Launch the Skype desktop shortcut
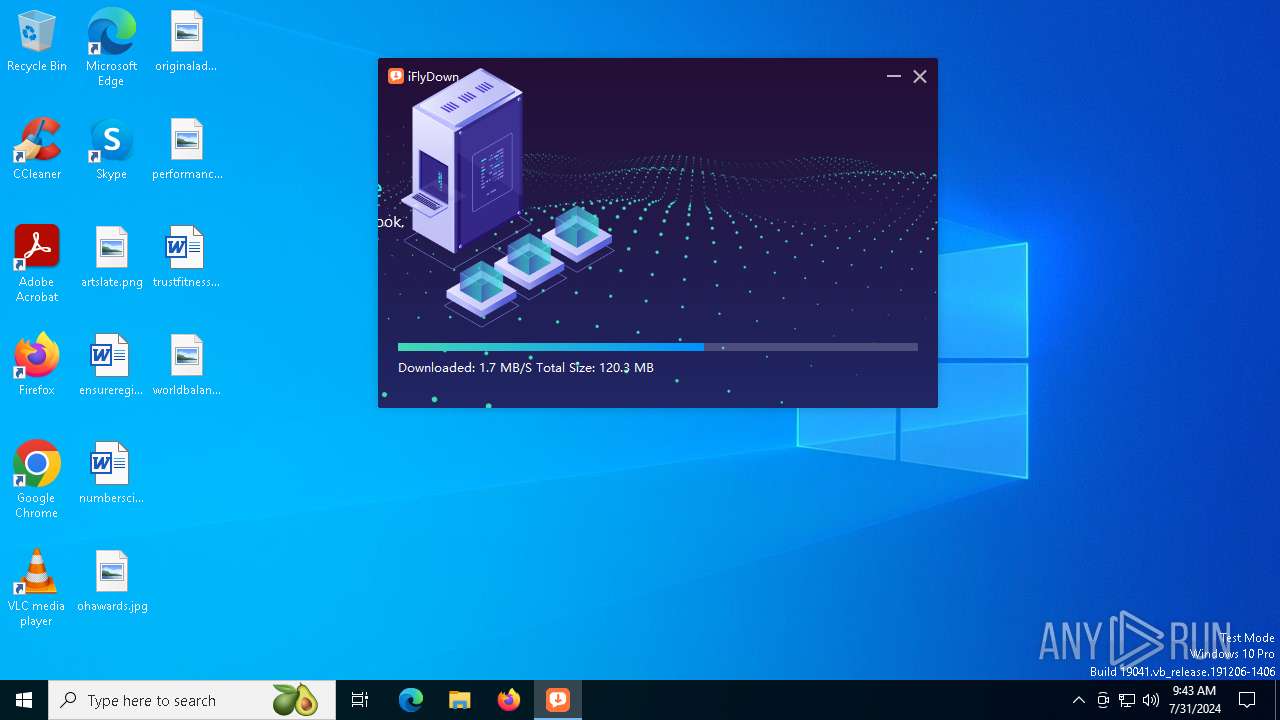This screenshot has height=720, width=1280. (x=111, y=150)
